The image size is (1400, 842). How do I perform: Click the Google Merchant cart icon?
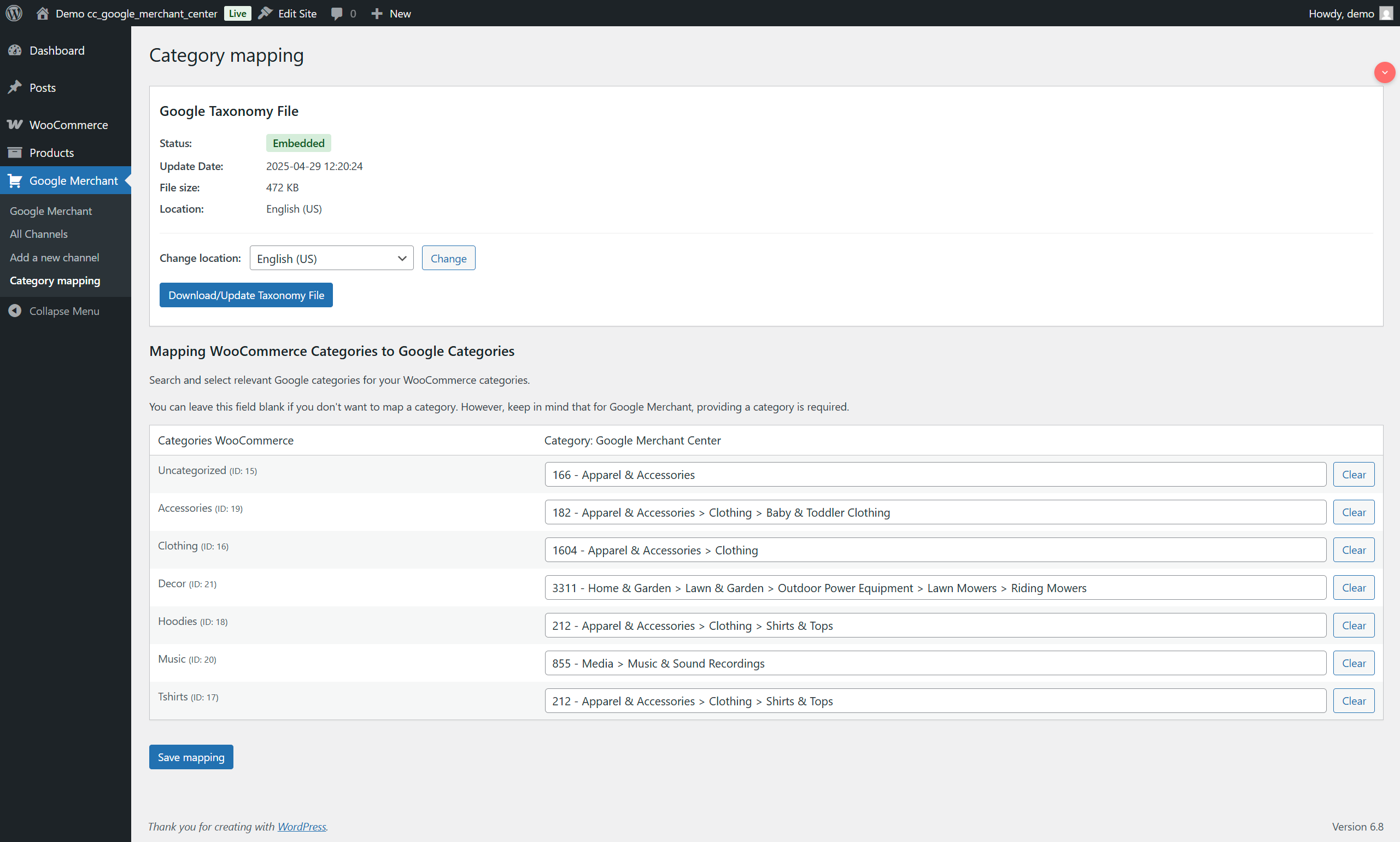pyautogui.click(x=15, y=180)
